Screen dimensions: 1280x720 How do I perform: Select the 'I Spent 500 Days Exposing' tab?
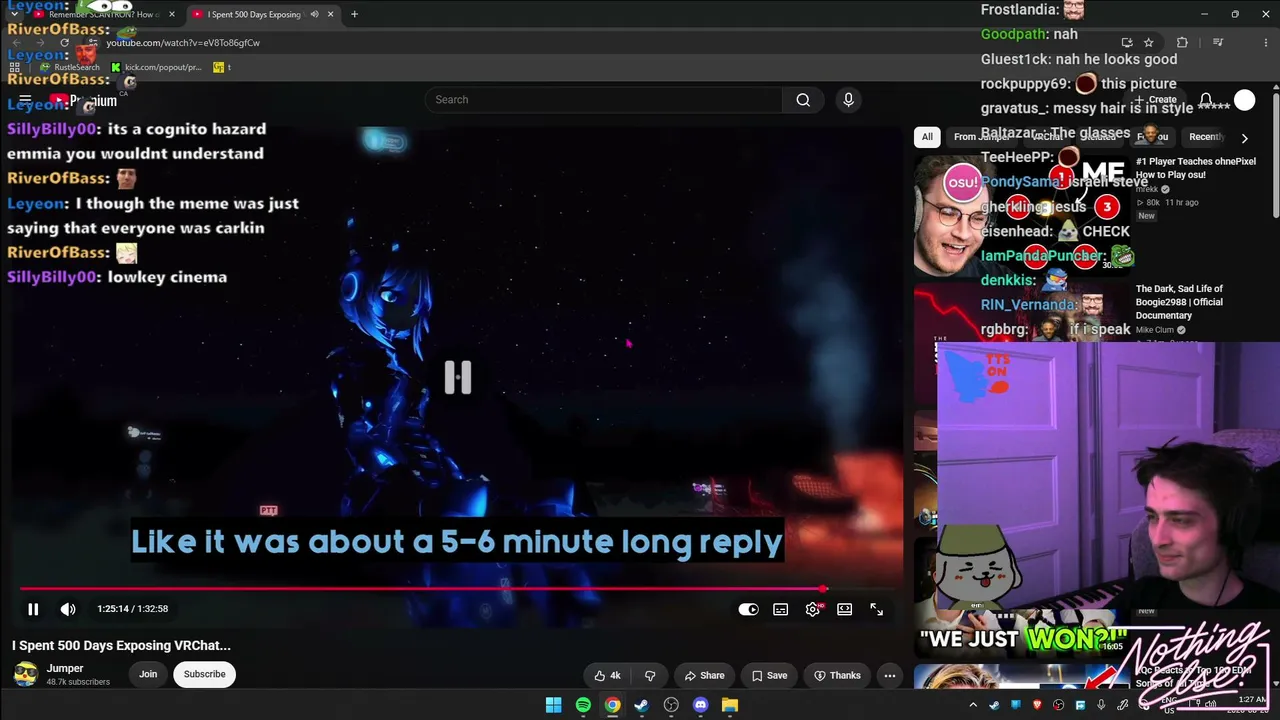[x=254, y=15]
